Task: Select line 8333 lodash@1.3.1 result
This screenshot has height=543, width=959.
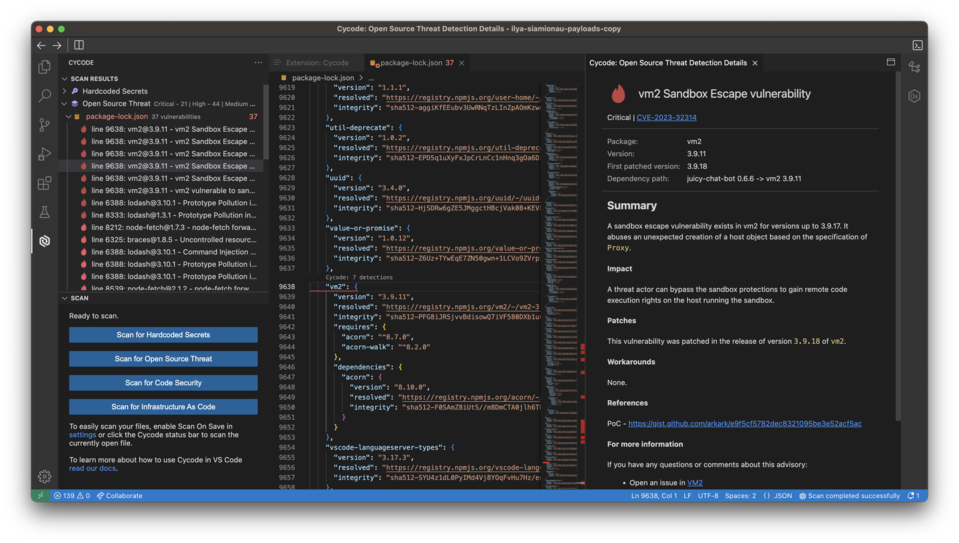Action: pos(162,215)
